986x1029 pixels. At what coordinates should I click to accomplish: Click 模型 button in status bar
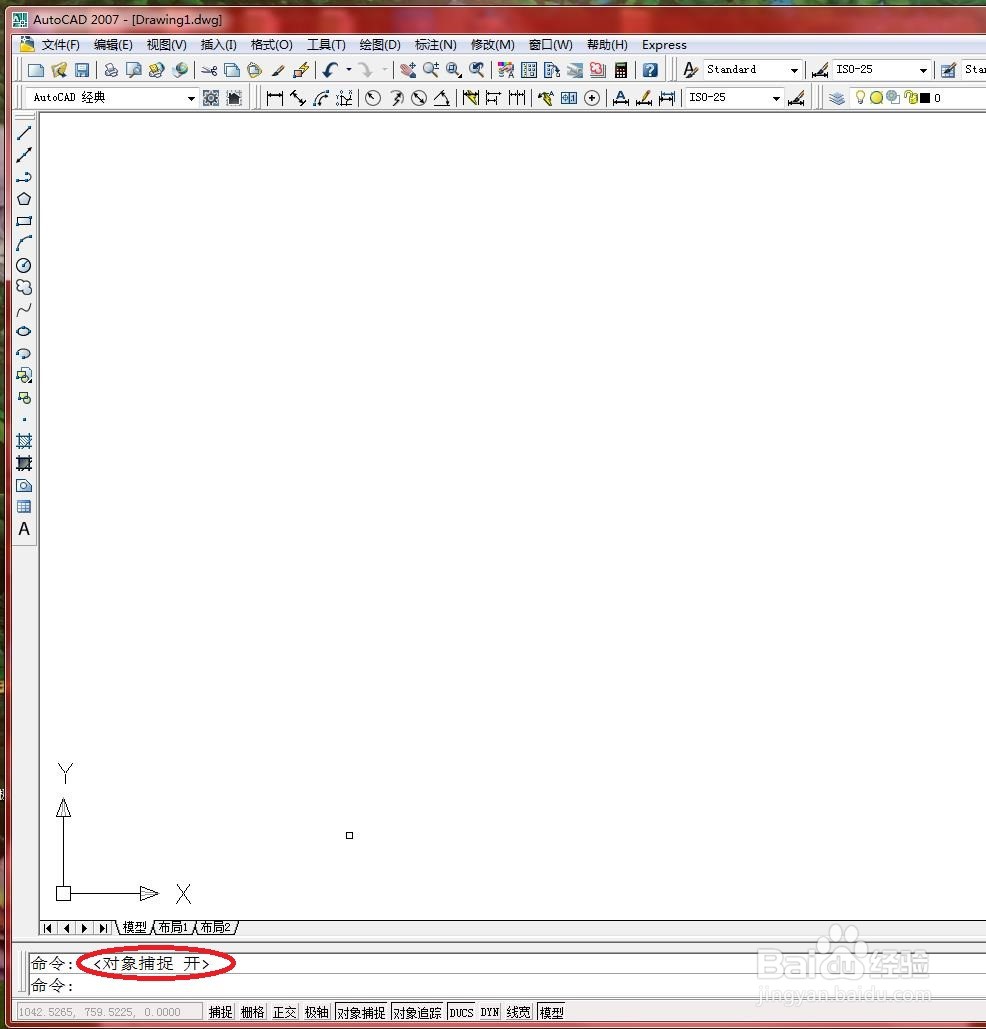[551, 1012]
